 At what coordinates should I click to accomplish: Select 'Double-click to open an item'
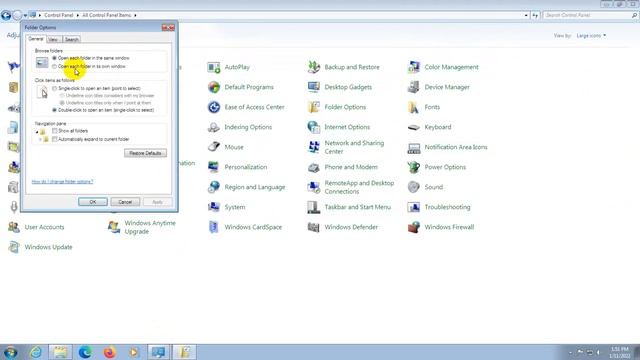(54, 110)
